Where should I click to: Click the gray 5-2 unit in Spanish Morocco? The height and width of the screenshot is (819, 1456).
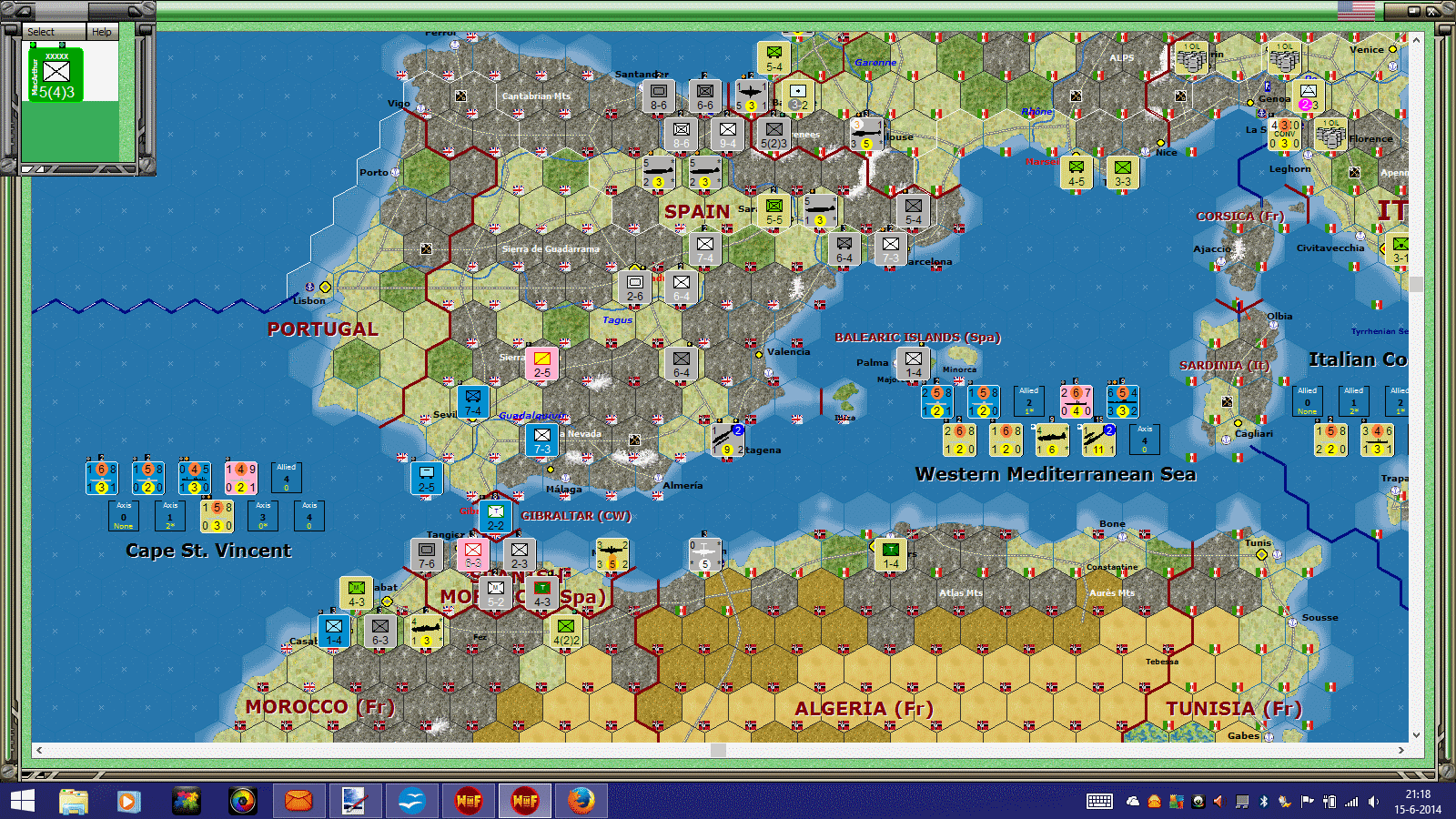(495, 593)
